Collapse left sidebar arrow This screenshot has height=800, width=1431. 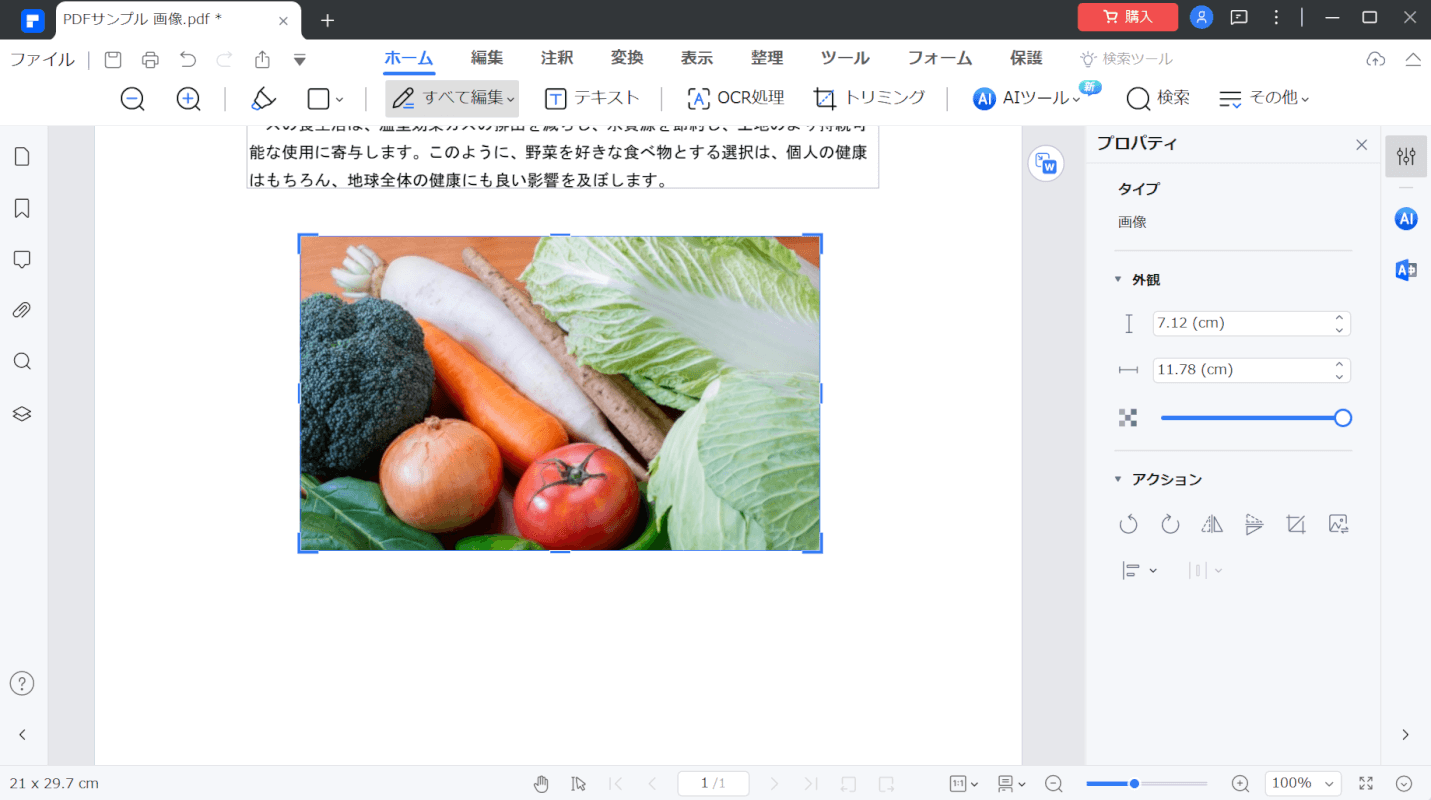(x=22, y=734)
